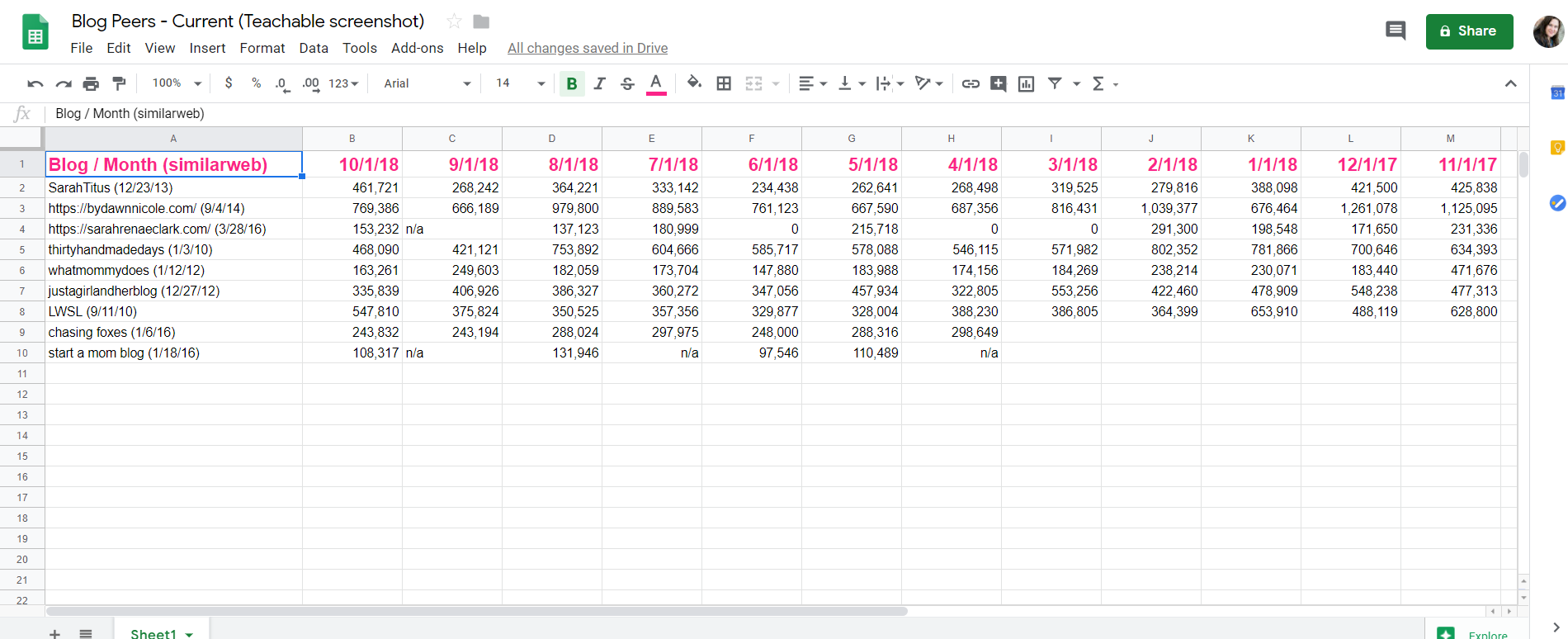The width and height of the screenshot is (1568, 639).
Task: Select the cell 'thirtyhandmadedays (1/3/10)'
Action: [x=174, y=249]
